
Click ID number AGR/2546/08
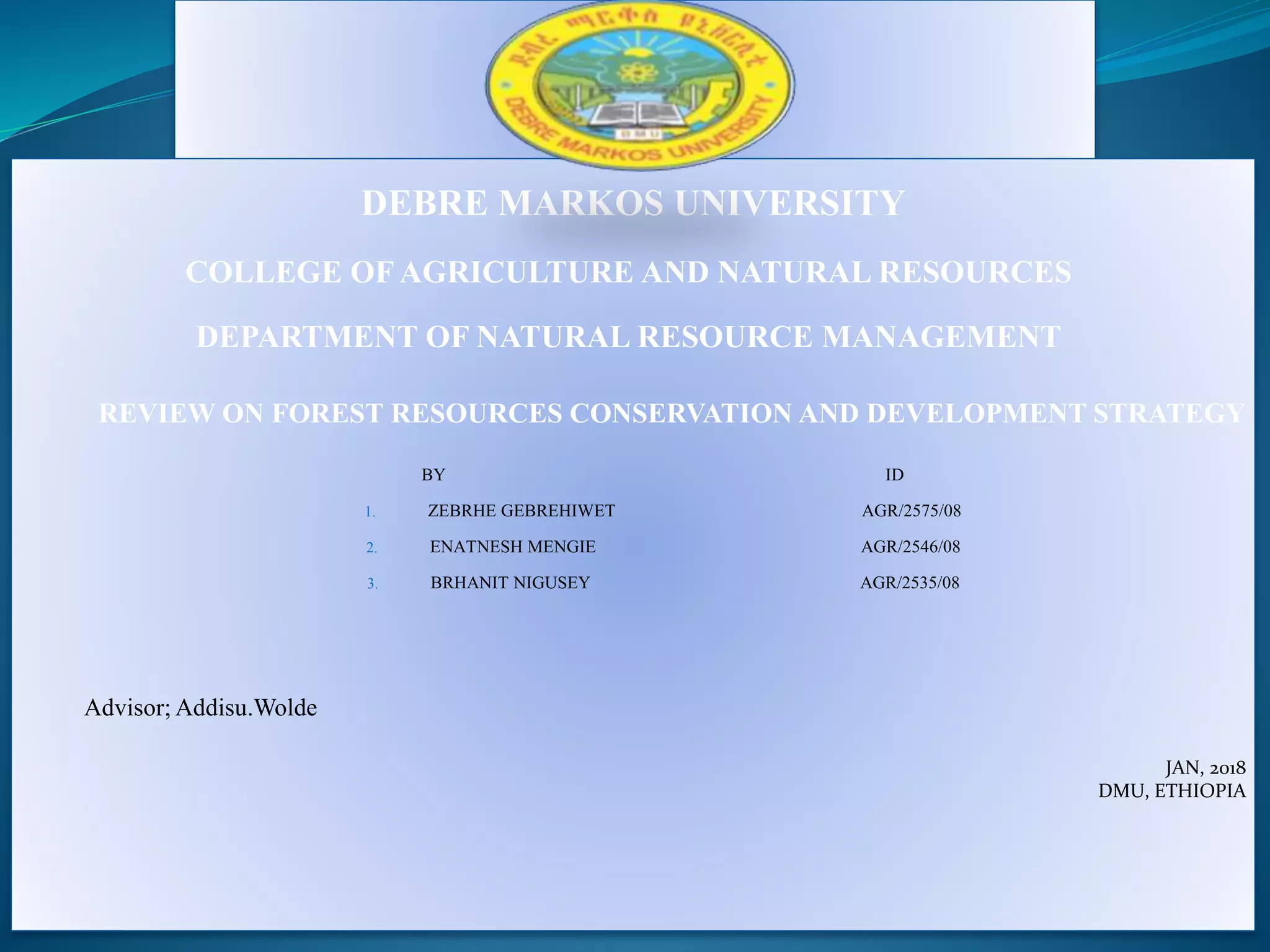tap(910, 547)
